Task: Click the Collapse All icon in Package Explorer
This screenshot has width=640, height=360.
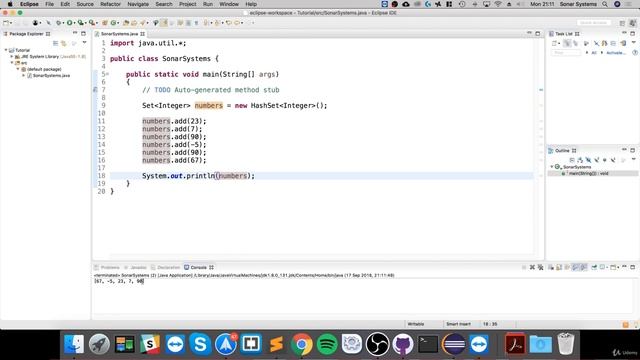Action: tap(56, 43)
